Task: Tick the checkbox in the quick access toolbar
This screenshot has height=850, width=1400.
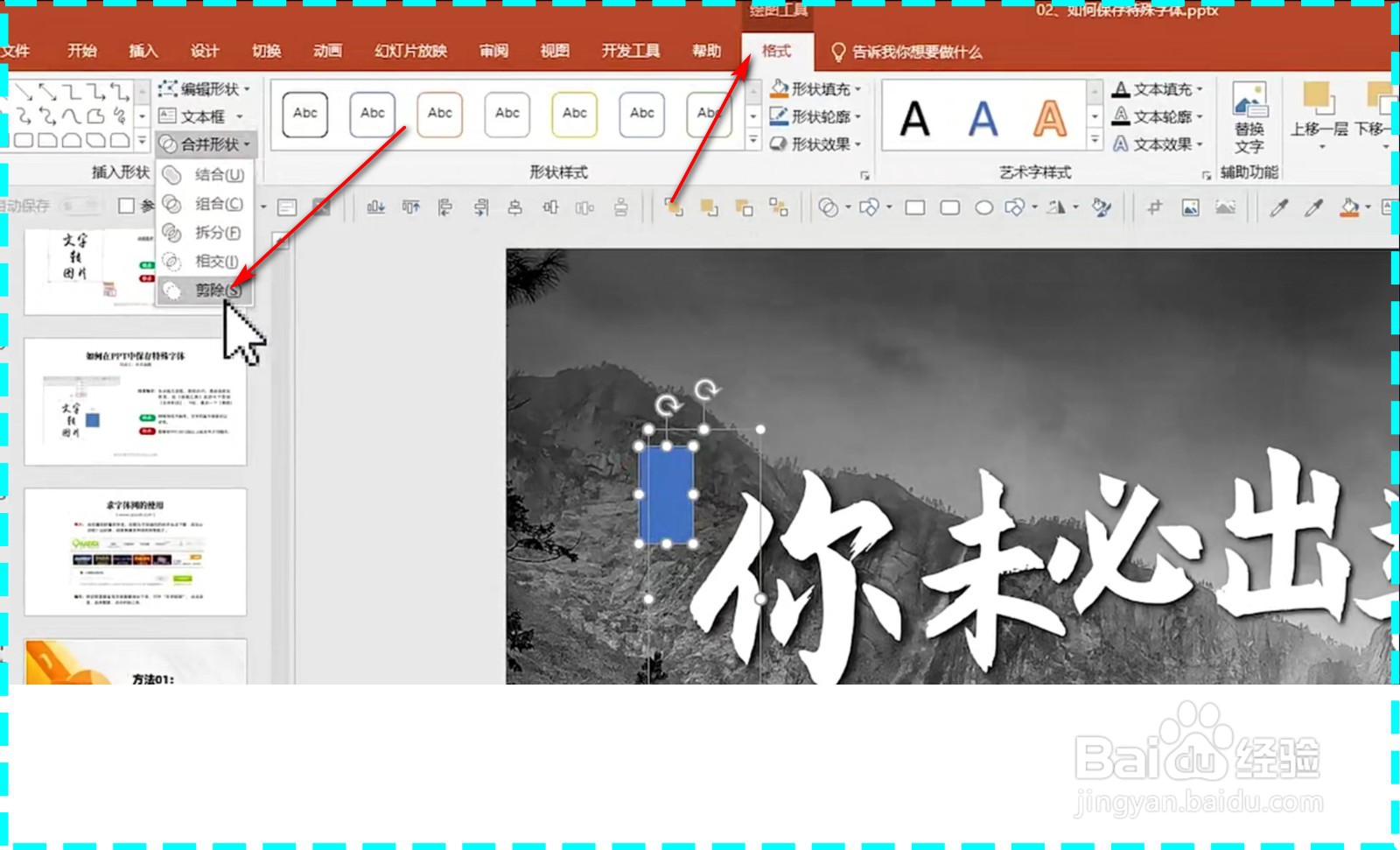Action: click(127, 206)
